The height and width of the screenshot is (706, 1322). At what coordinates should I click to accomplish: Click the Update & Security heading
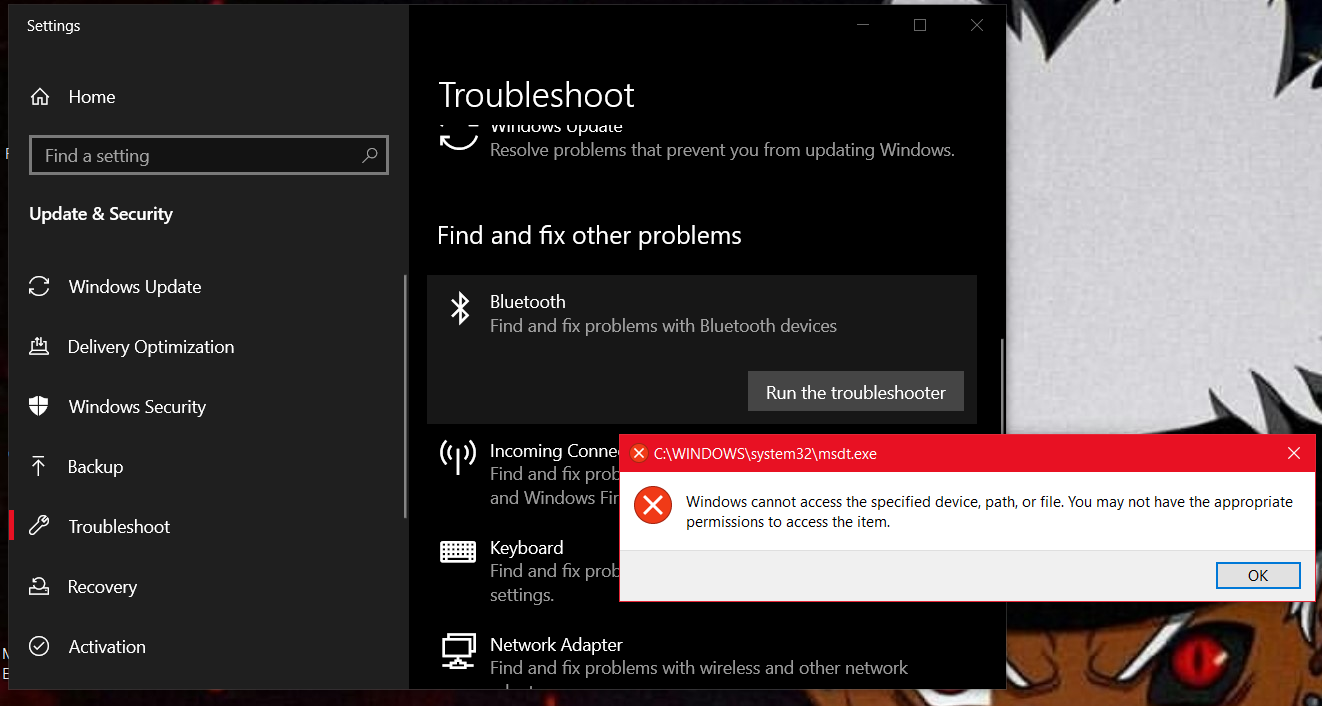point(101,214)
